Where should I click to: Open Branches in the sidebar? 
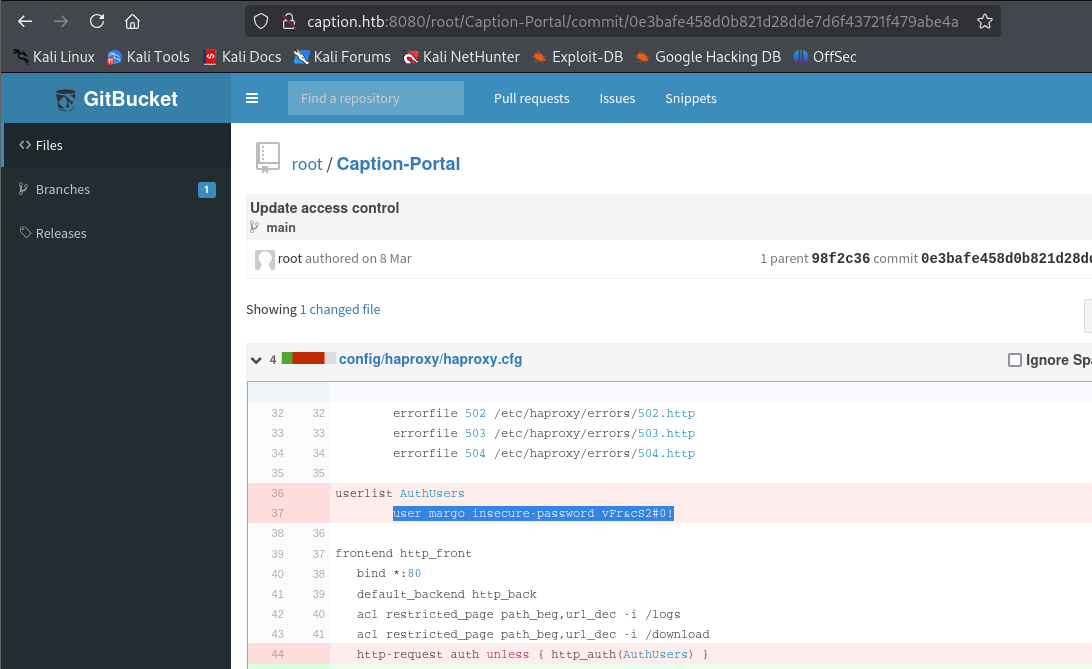[62, 189]
